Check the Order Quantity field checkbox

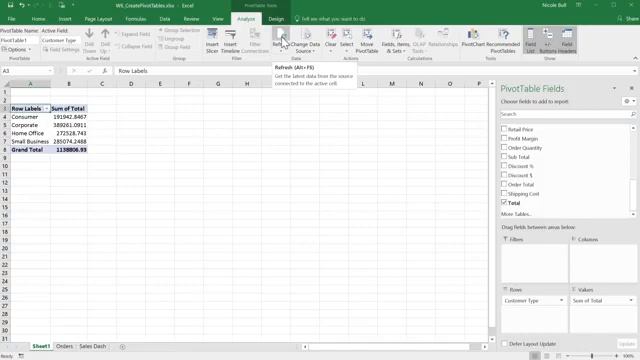point(504,147)
